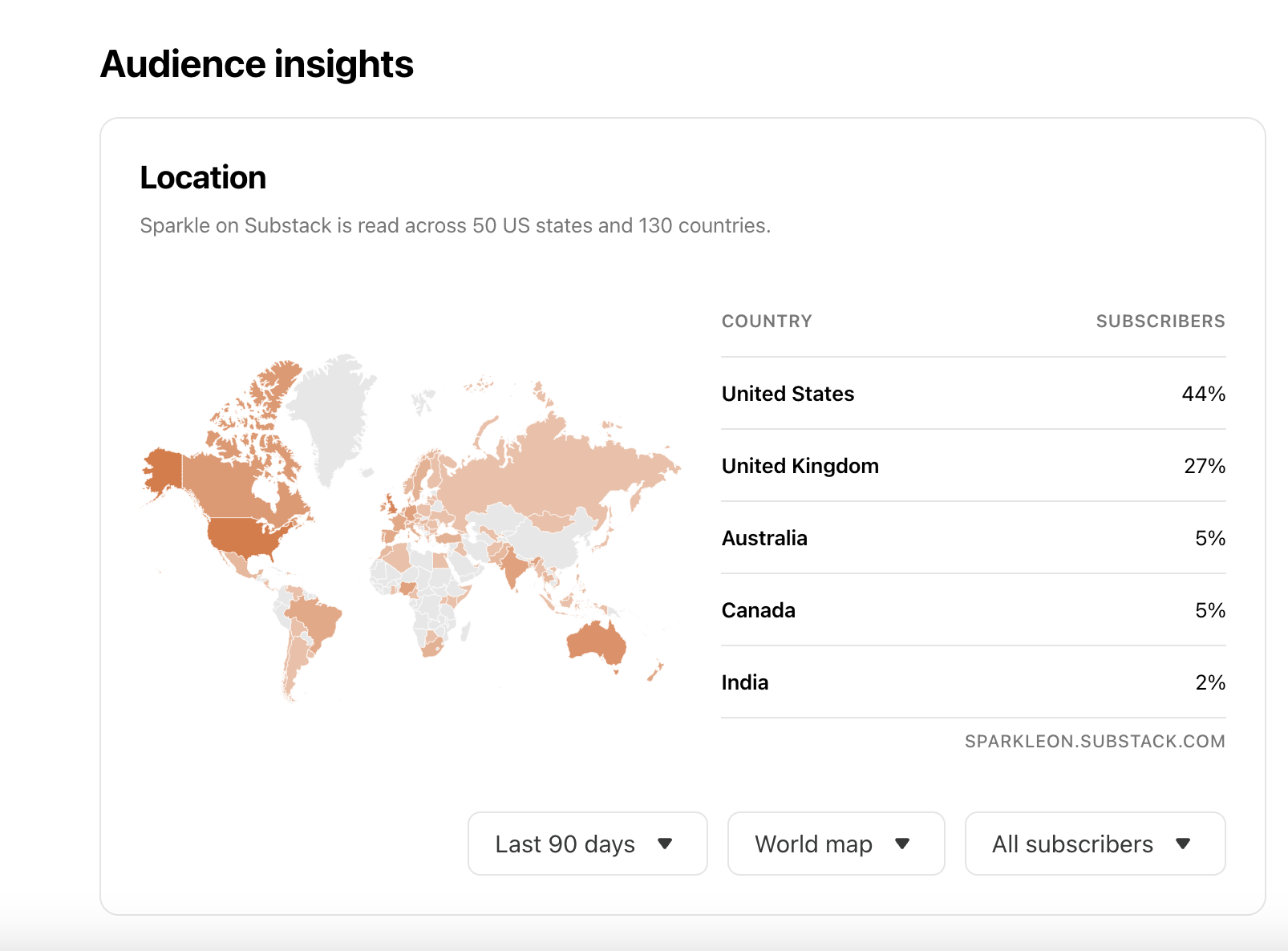The image size is (1288, 951).
Task: Open the World map view dropdown
Action: [835, 844]
